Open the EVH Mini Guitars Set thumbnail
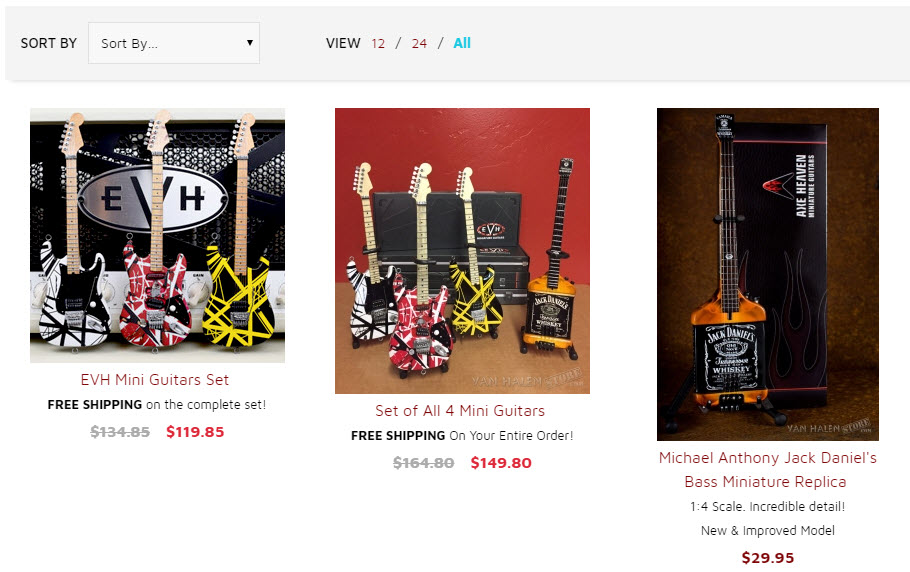This screenshot has height=572, width=910. (x=157, y=236)
